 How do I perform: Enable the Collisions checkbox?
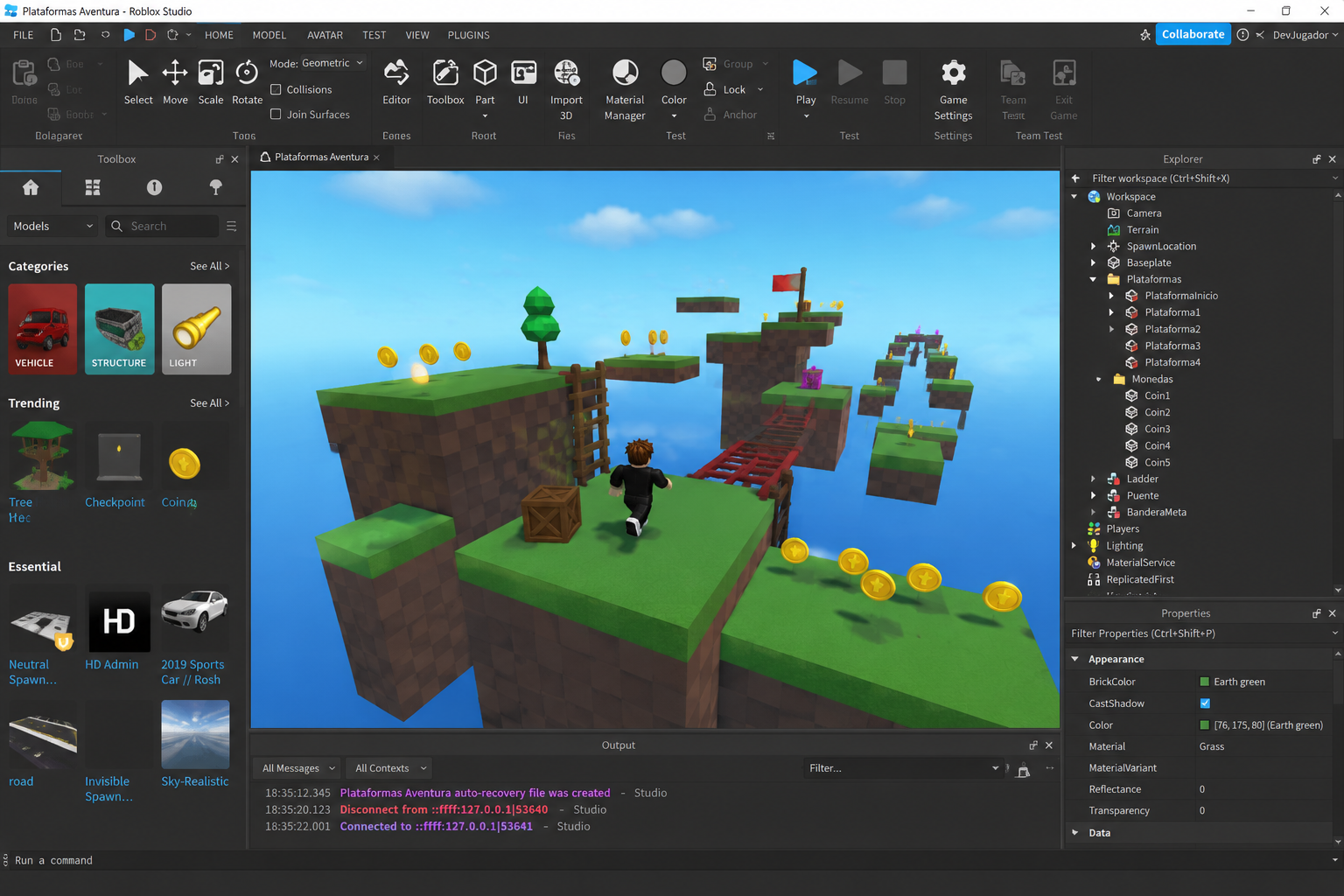point(276,89)
